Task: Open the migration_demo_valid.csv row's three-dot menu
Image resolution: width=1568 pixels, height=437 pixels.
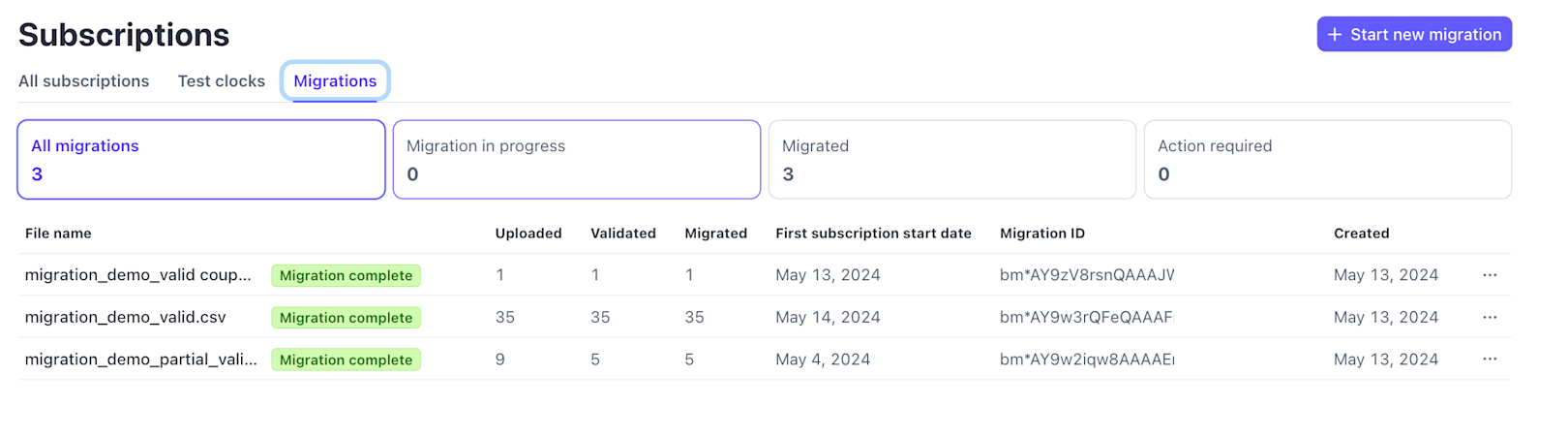Action: click(x=1490, y=317)
